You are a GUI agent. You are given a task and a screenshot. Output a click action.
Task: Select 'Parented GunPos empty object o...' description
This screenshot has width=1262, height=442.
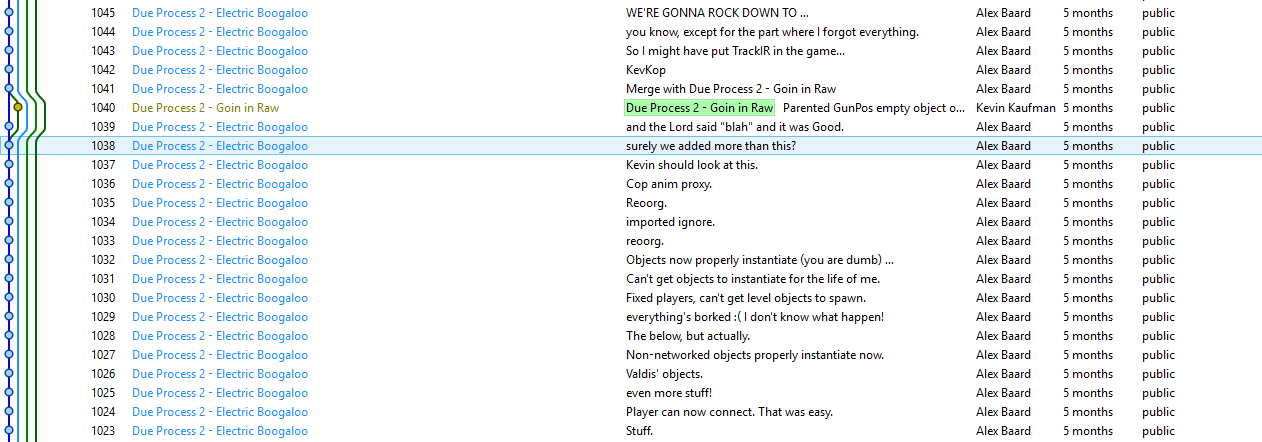click(874, 108)
